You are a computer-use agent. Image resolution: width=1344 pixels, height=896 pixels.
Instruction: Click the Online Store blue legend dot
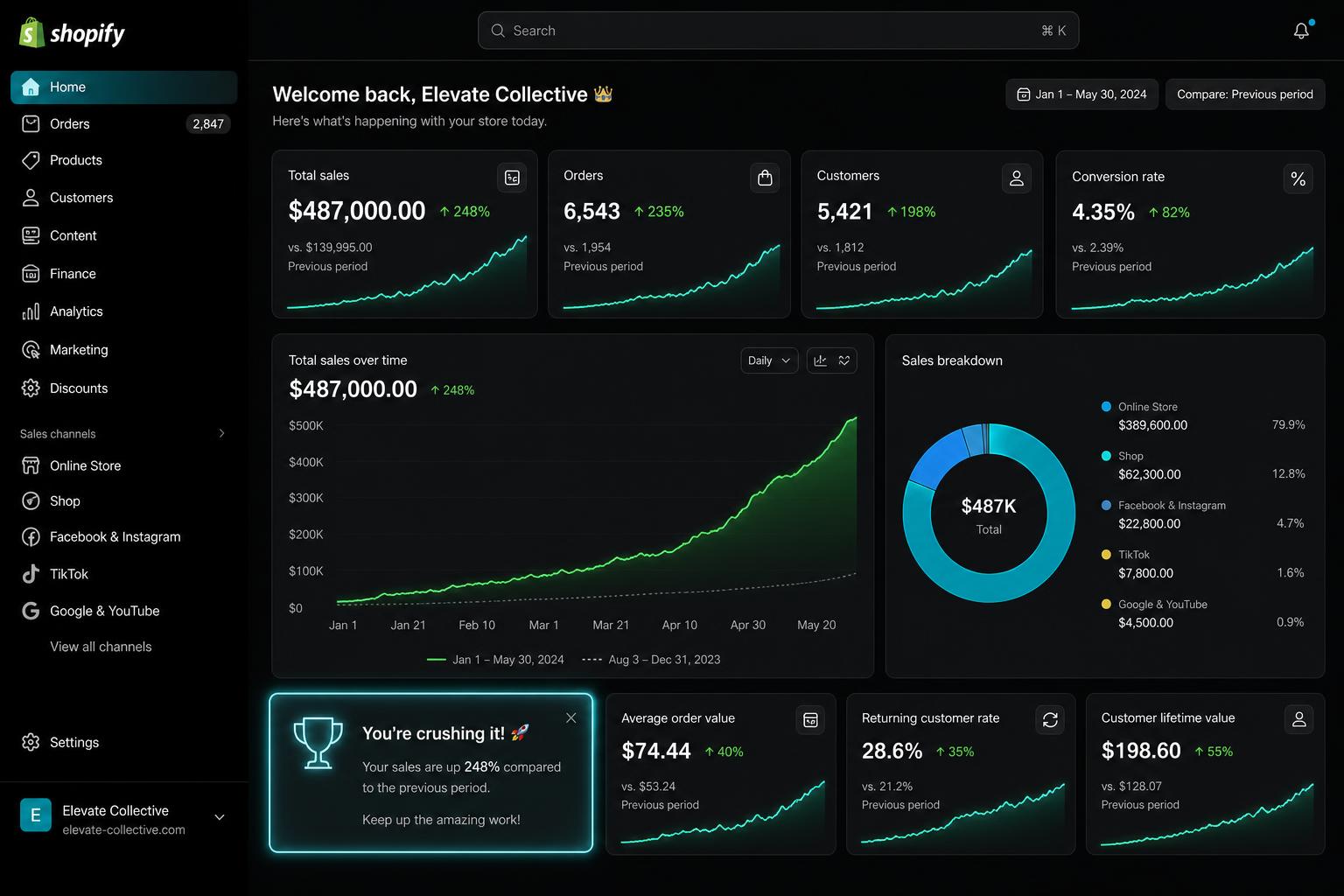click(x=1106, y=407)
